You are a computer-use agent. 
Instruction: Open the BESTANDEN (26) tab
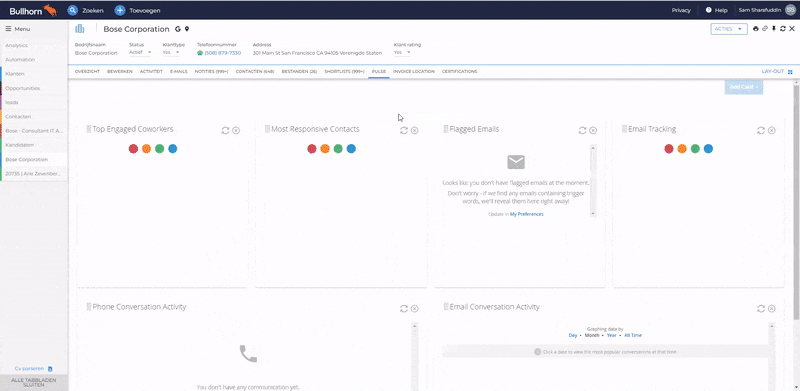(x=299, y=71)
